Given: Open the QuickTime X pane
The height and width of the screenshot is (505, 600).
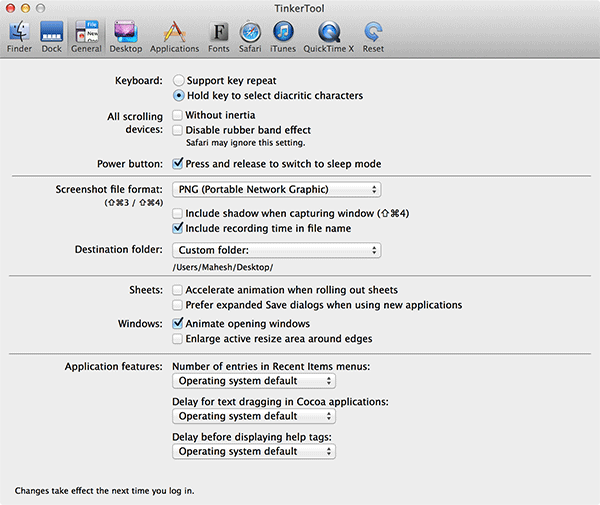Looking at the screenshot, I should coord(327,35).
